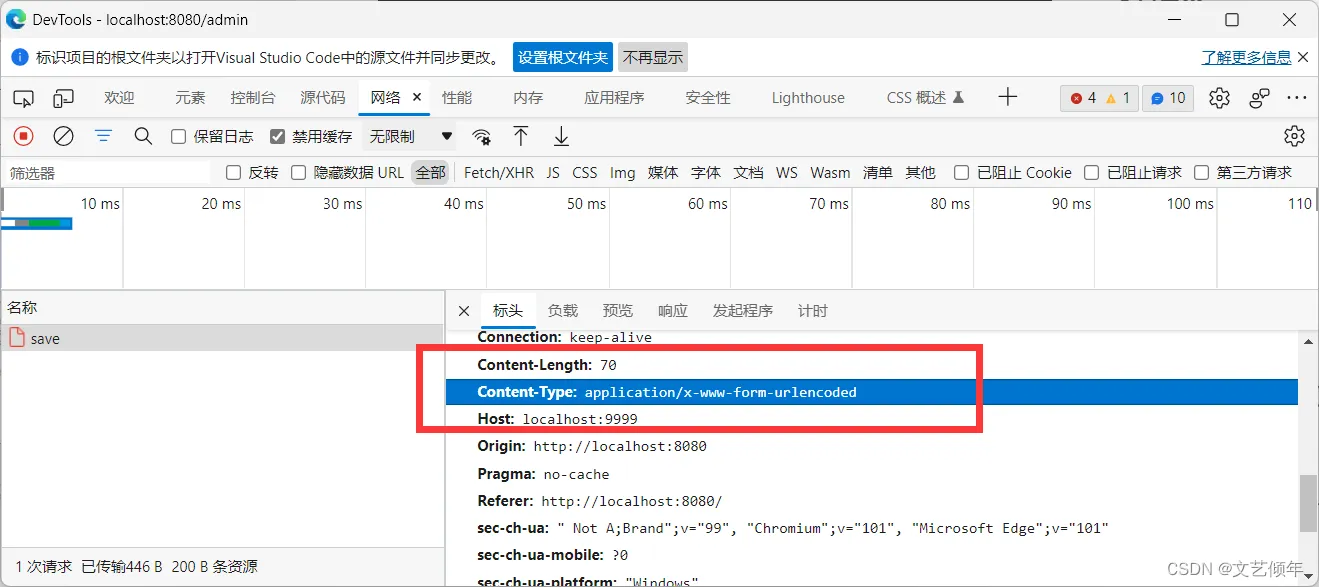
Task: Export HAR file via download arrow
Action: (561, 136)
